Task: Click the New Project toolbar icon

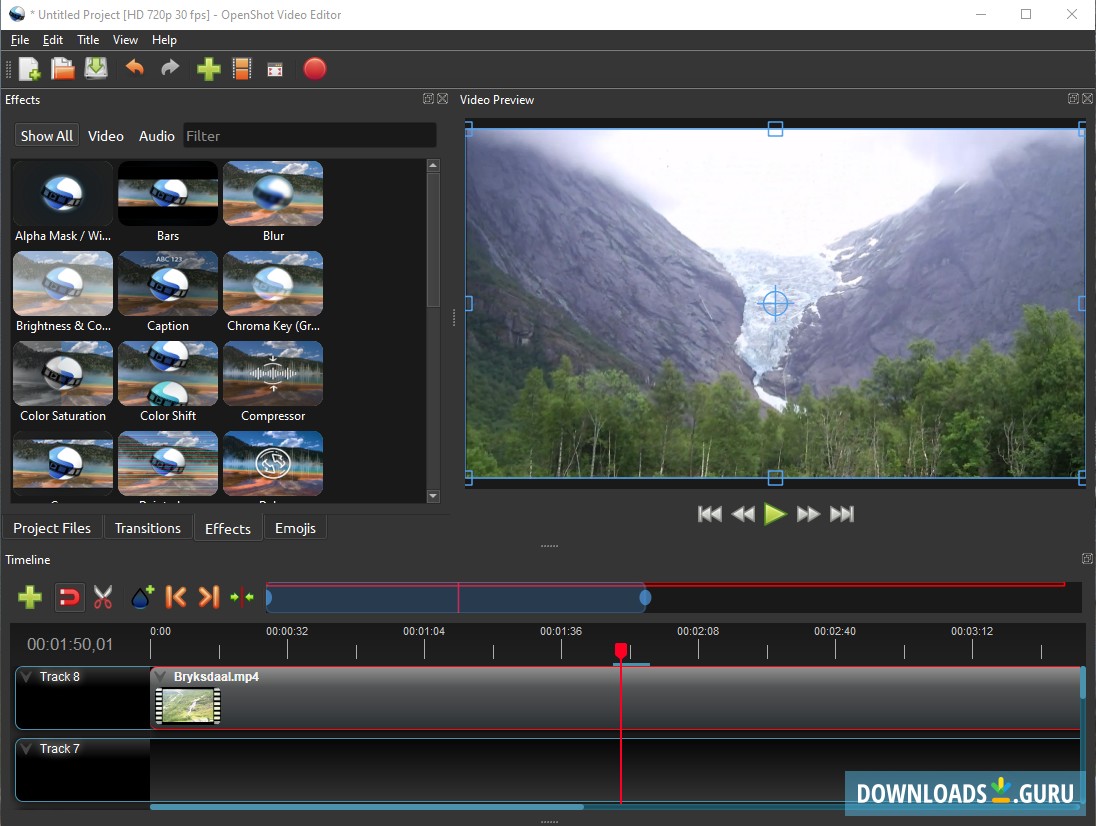Action: click(x=29, y=69)
